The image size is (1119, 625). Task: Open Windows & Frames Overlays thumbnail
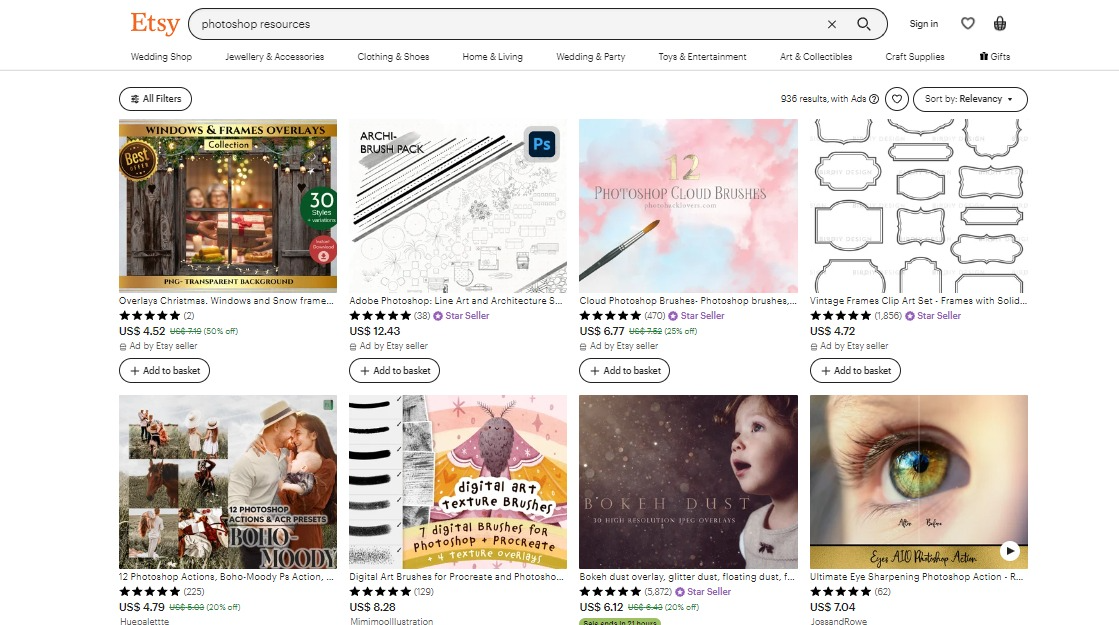click(228, 205)
